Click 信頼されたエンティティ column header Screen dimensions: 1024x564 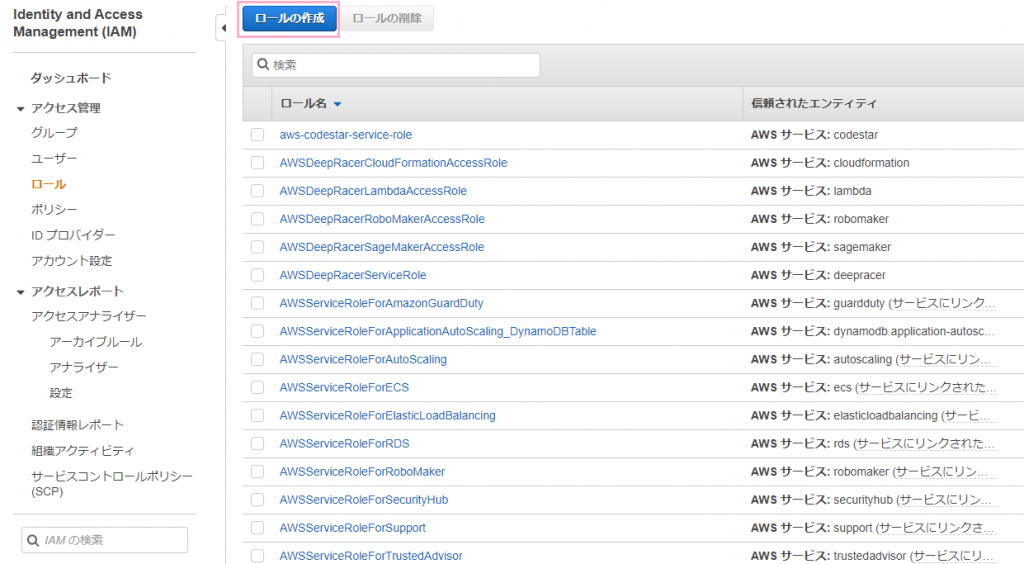814,103
